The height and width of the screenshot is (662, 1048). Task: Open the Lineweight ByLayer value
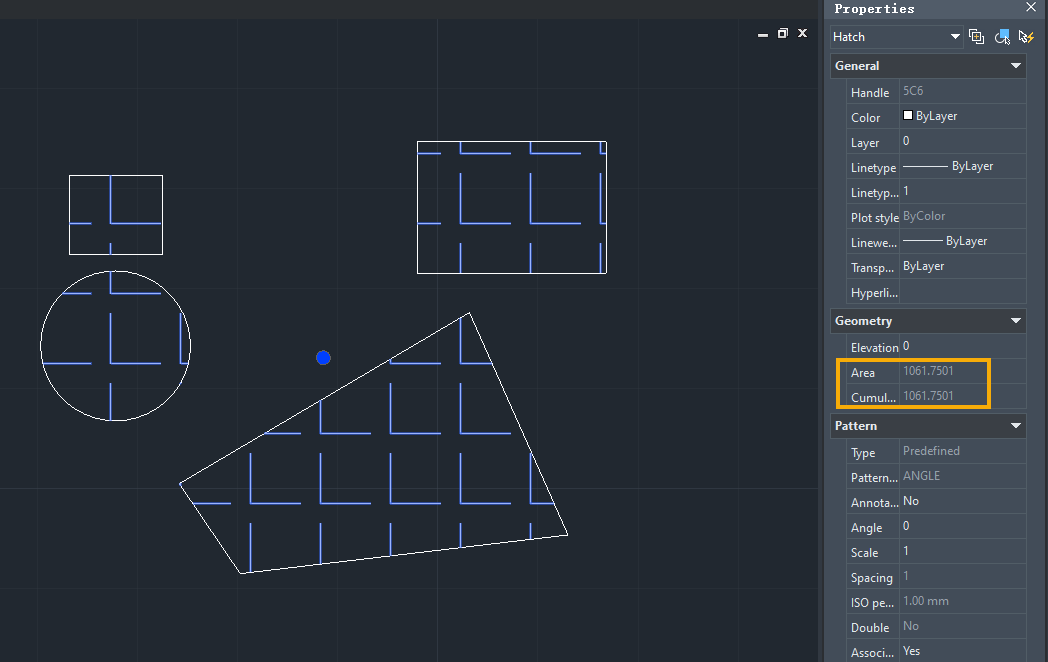pyautogui.click(x=962, y=241)
